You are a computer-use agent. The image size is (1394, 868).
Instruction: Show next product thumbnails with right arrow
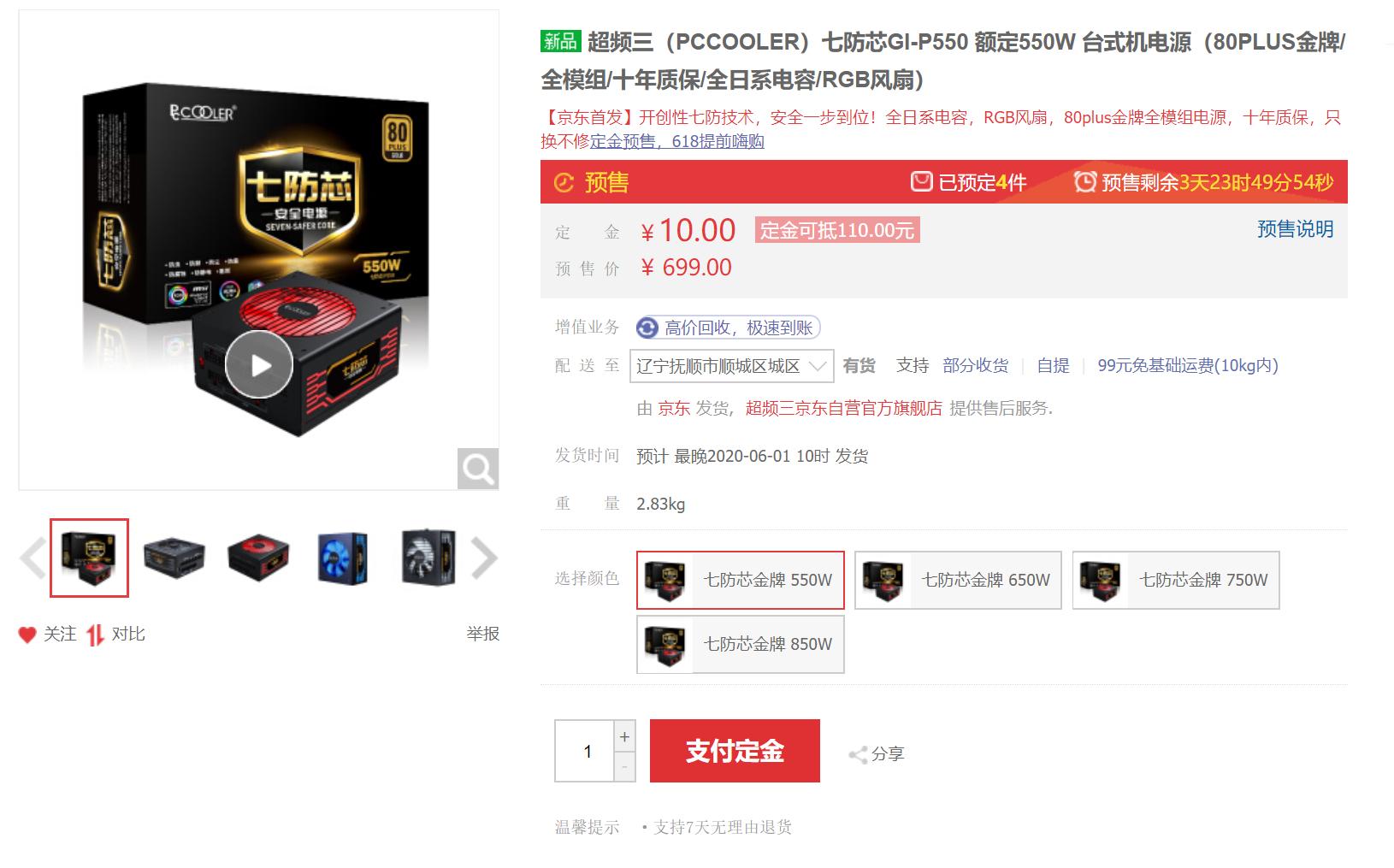click(484, 558)
